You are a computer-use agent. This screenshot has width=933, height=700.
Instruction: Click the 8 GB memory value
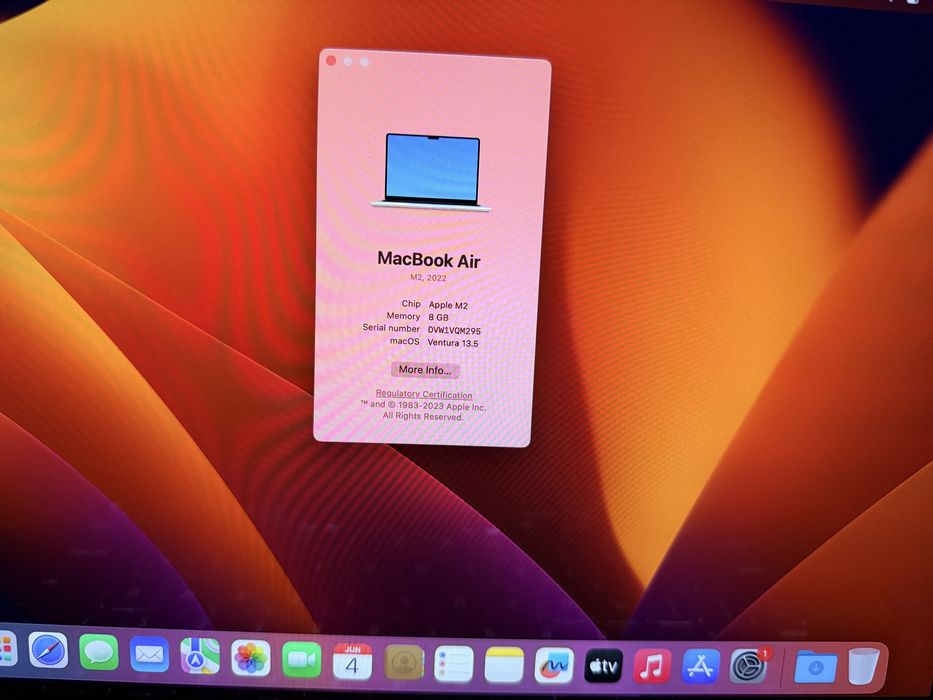(x=439, y=317)
